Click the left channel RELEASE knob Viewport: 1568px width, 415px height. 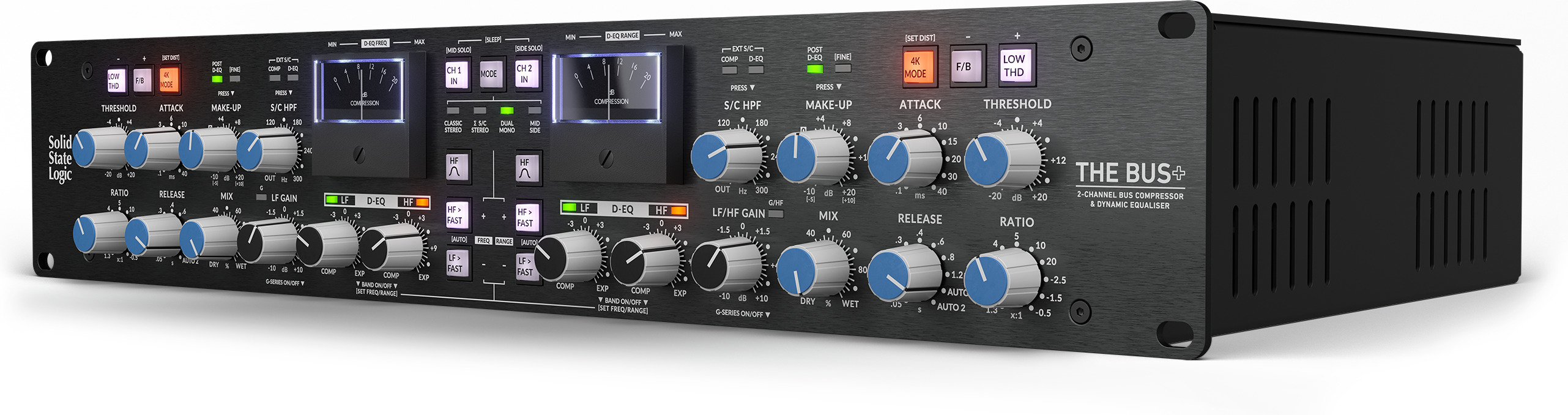coord(152,234)
